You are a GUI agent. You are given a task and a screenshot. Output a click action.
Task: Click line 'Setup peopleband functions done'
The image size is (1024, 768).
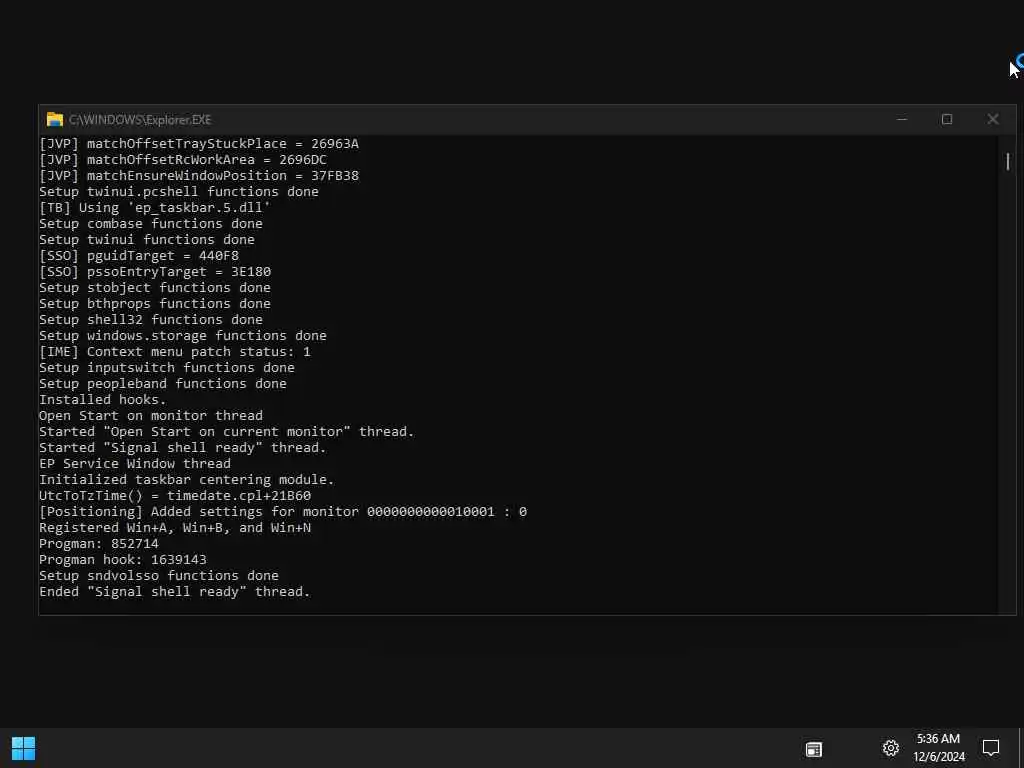tap(163, 383)
